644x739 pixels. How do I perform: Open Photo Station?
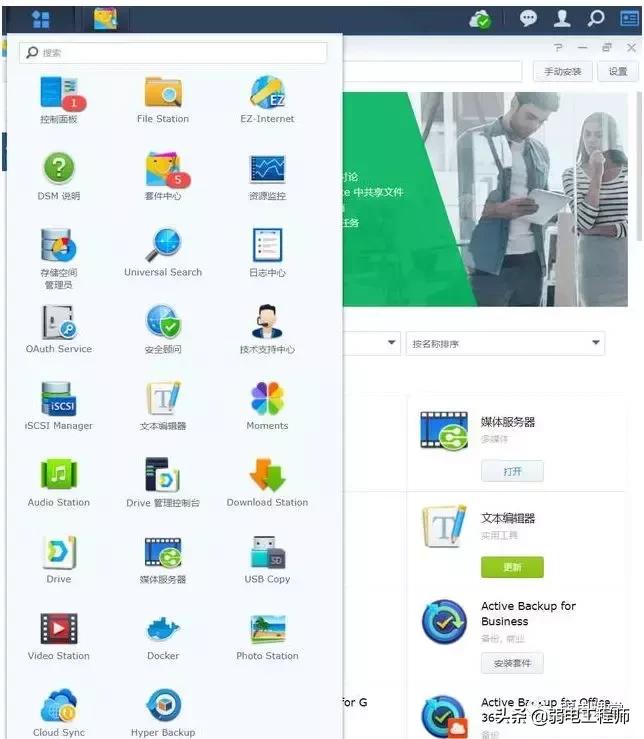coord(267,637)
